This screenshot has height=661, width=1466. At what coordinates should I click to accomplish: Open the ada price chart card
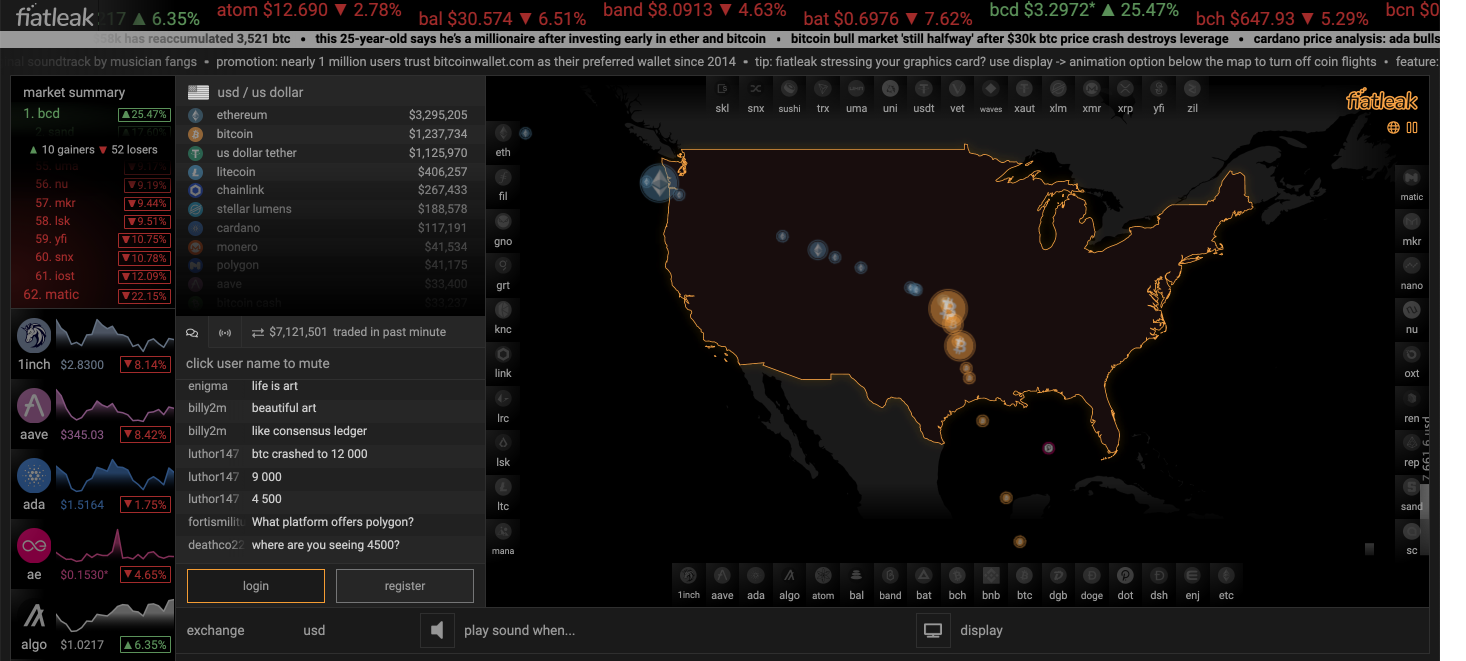coord(93,485)
